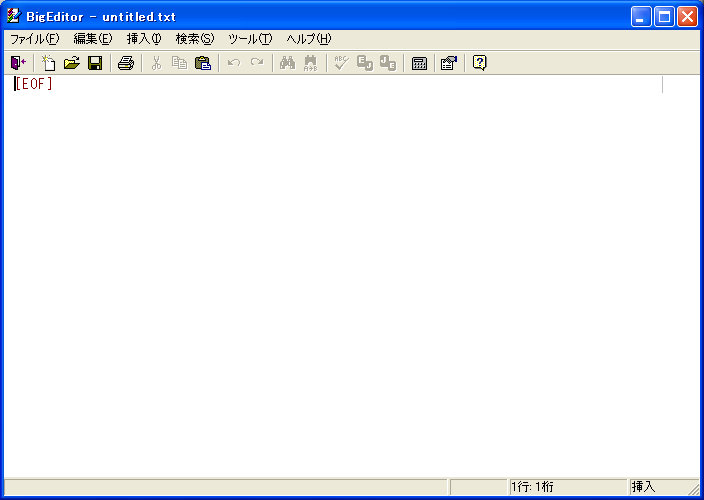Create a new document with toolbar icon
704x500 pixels.
pyautogui.click(x=48, y=63)
